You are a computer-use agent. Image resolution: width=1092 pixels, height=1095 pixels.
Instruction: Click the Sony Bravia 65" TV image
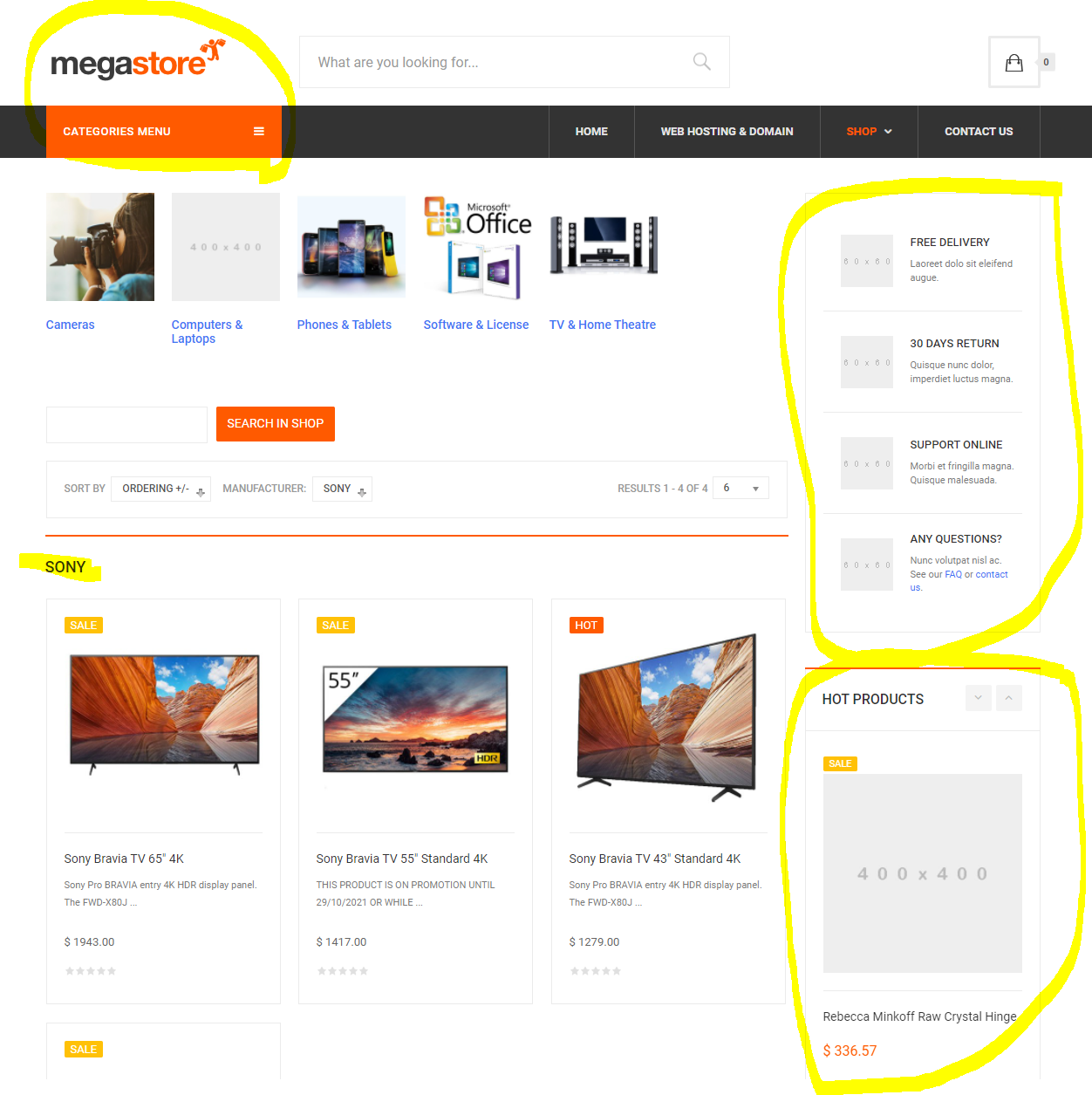(x=165, y=714)
